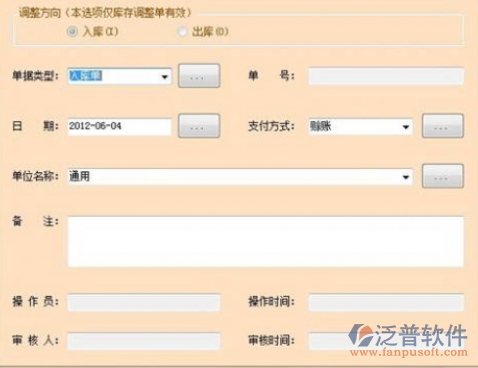Expand the 支付方式 dropdown arrow

click(406, 127)
